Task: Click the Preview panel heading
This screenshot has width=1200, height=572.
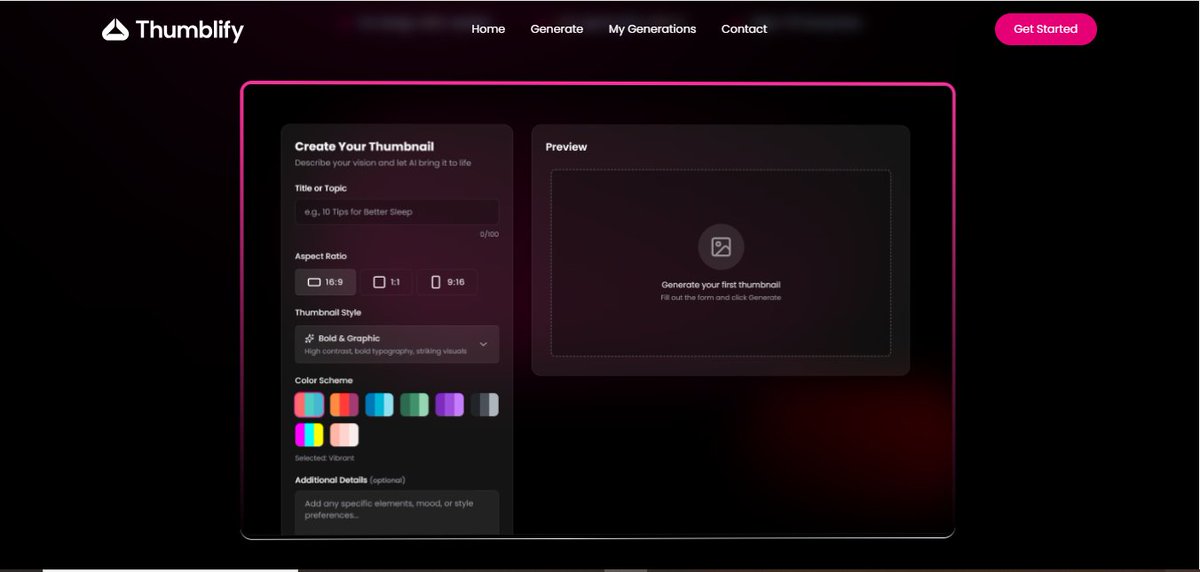Action: (x=566, y=147)
